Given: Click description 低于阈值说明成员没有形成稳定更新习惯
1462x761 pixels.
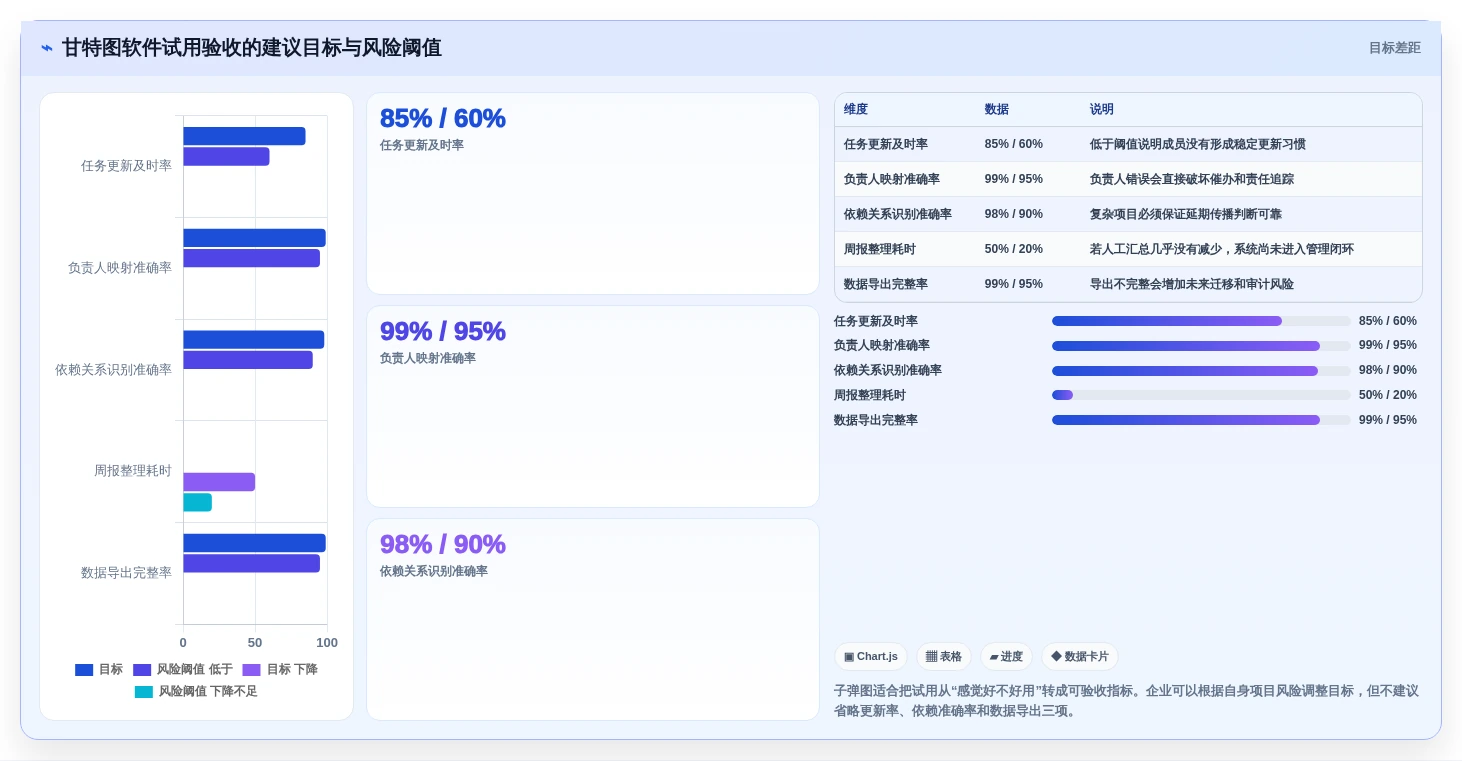Looking at the screenshot, I should [1198, 144].
